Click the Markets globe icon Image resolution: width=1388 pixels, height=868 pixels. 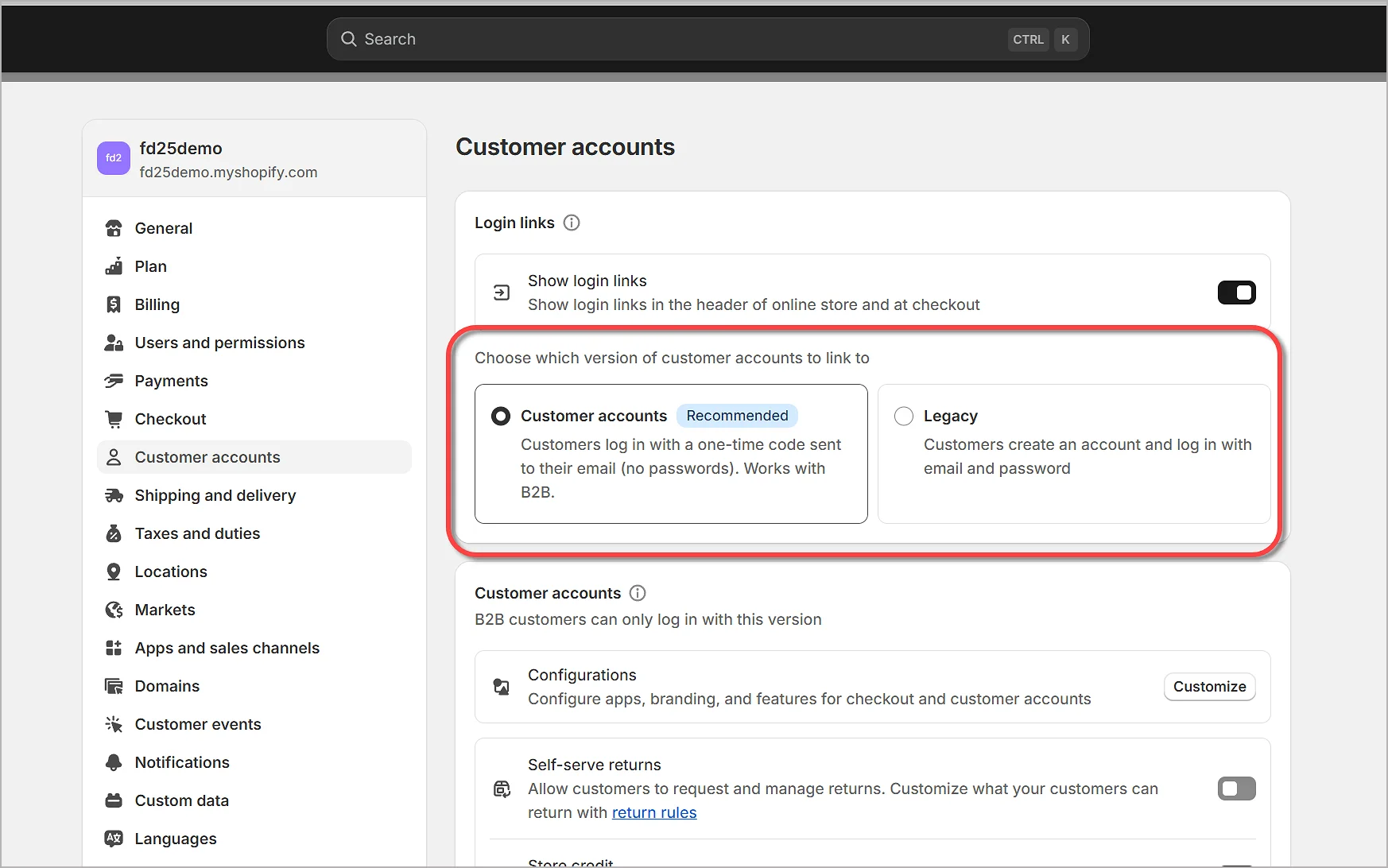[x=114, y=610]
